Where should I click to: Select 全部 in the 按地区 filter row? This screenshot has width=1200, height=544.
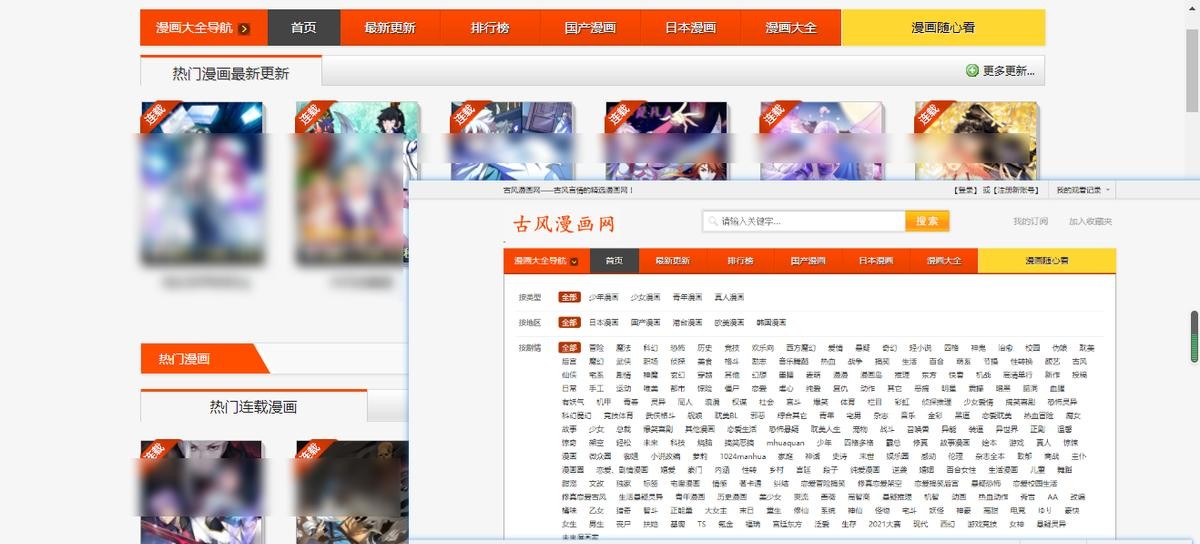click(x=569, y=322)
